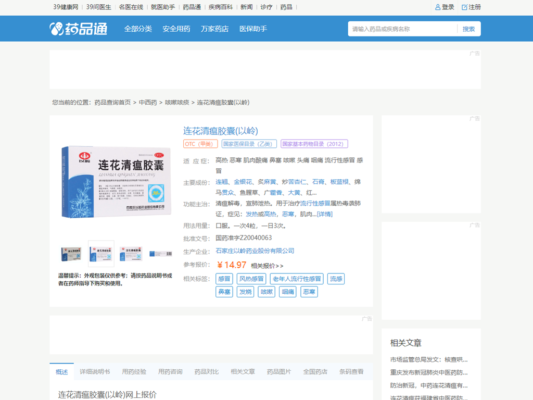Go to 药品查询首页 breadcrumb

(x=113, y=102)
